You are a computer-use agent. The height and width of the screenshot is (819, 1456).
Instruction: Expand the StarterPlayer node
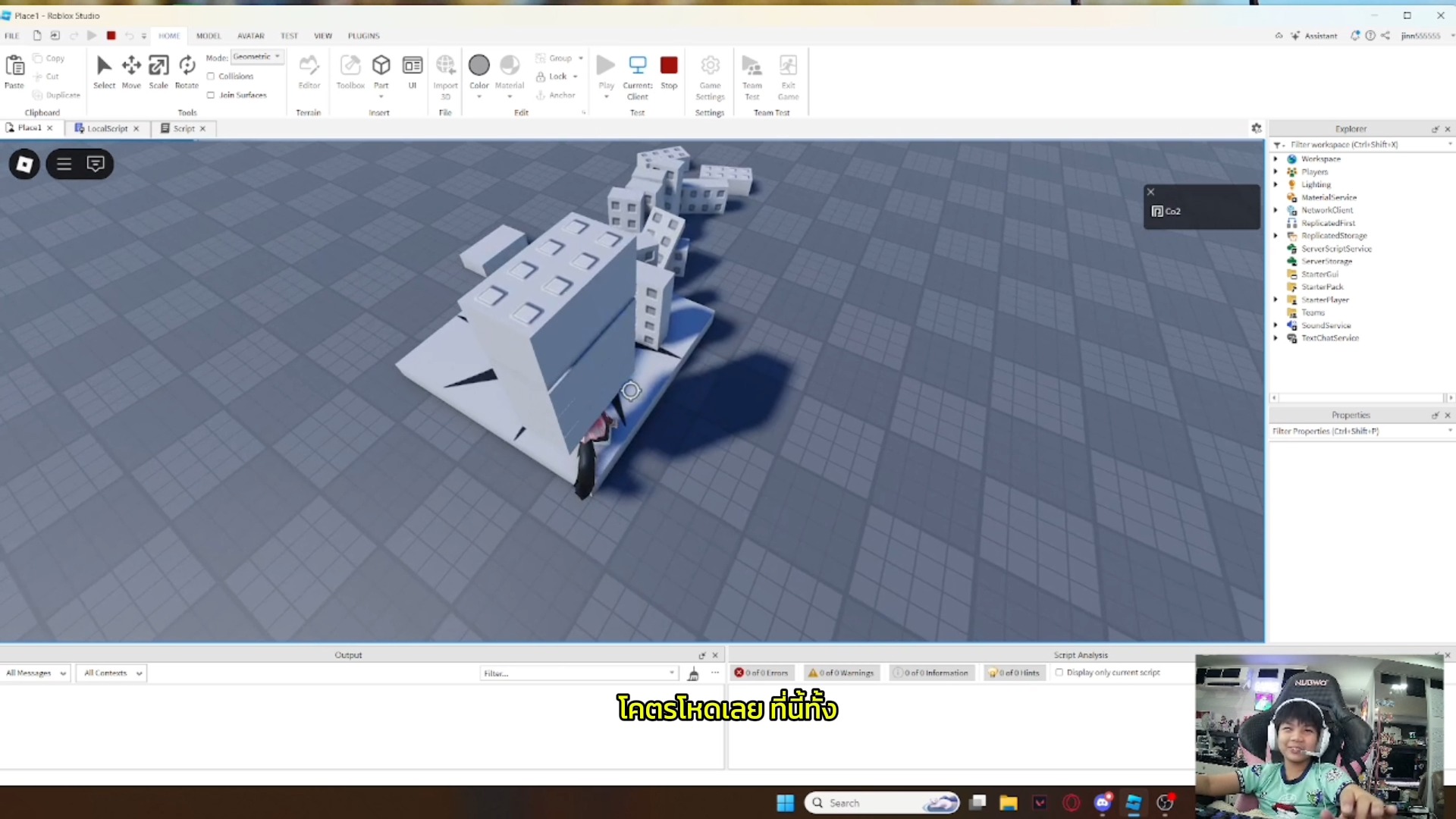click(x=1276, y=300)
